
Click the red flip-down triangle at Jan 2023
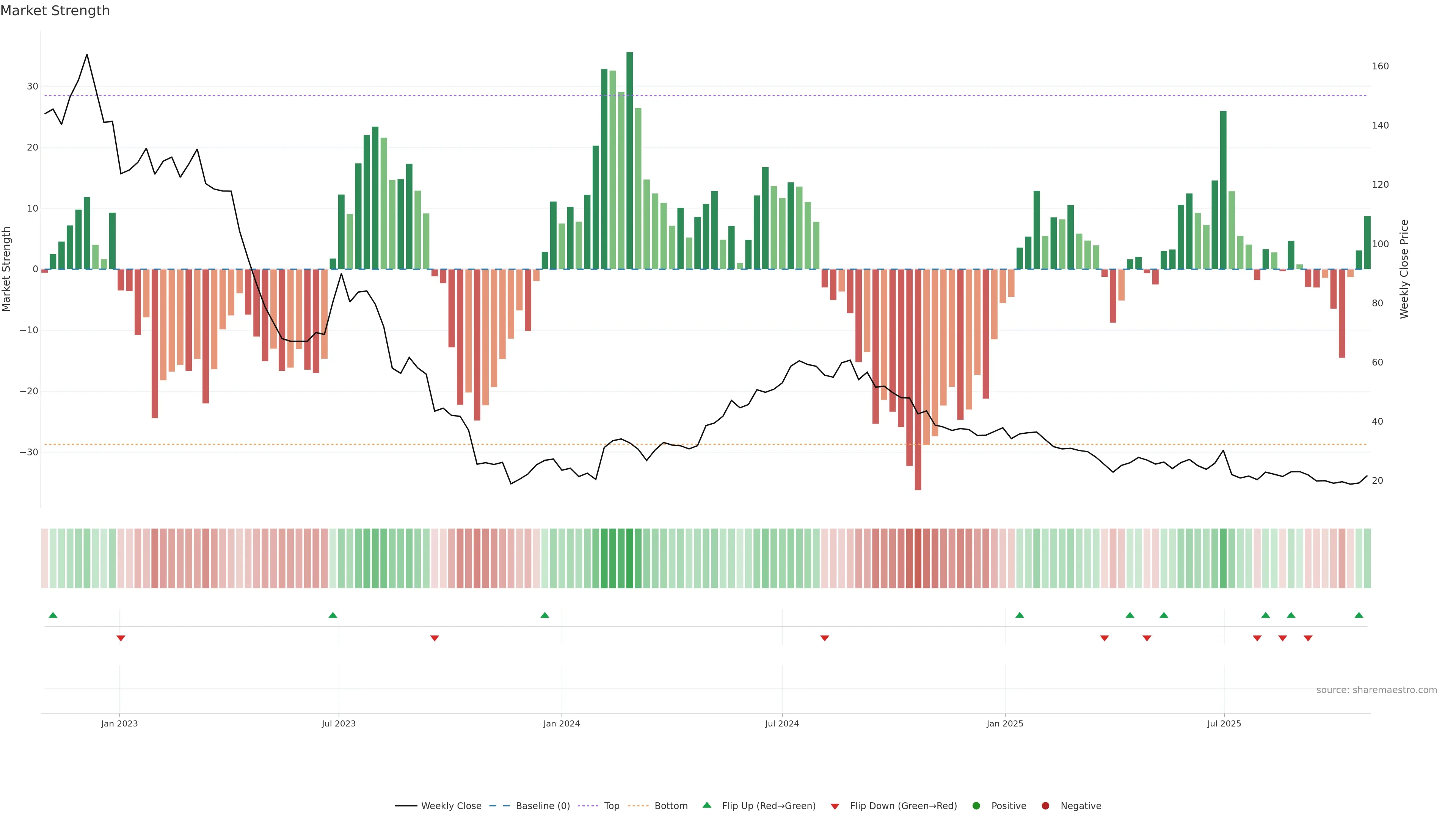pyautogui.click(x=121, y=638)
